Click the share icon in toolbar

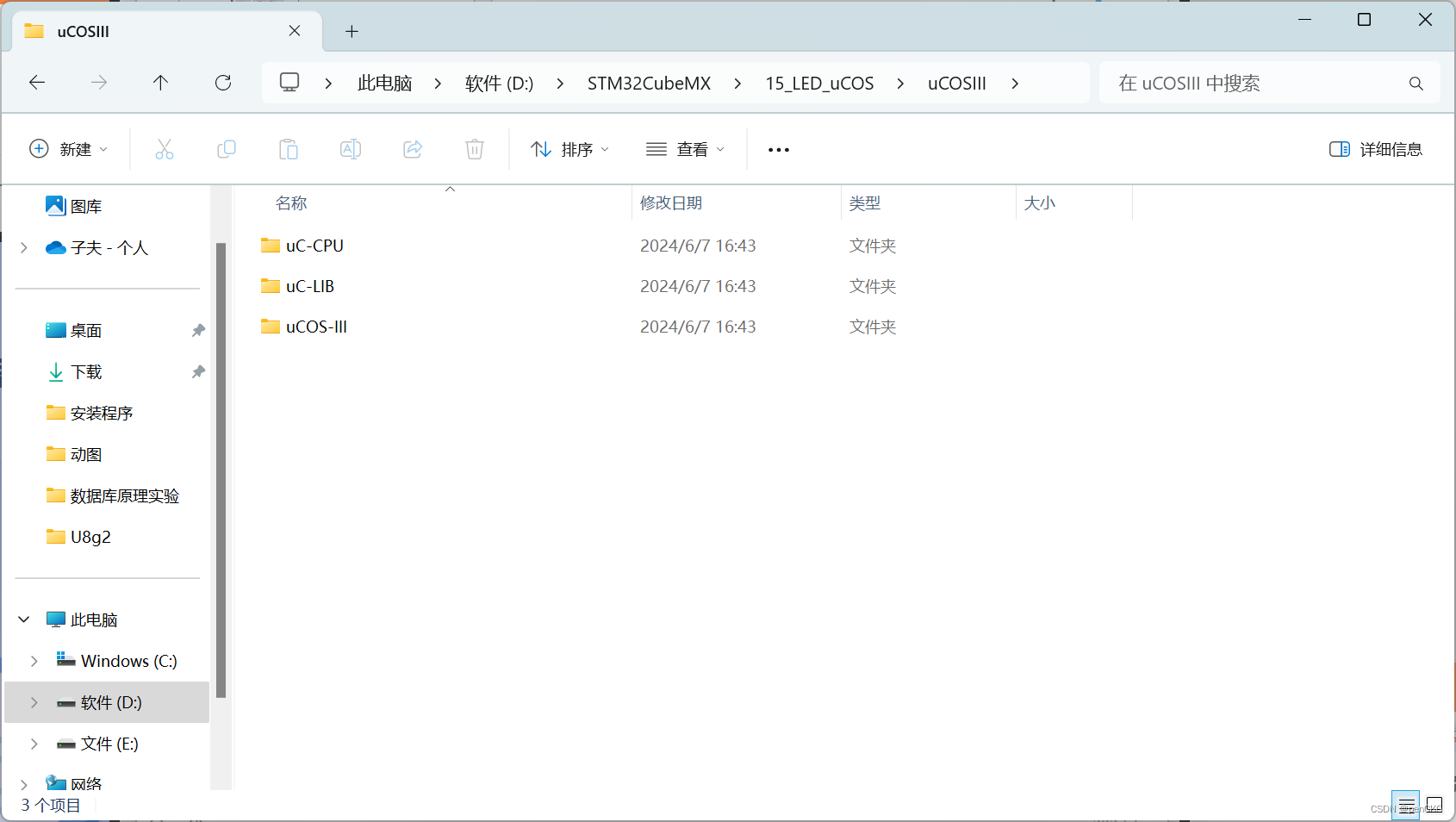click(413, 149)
